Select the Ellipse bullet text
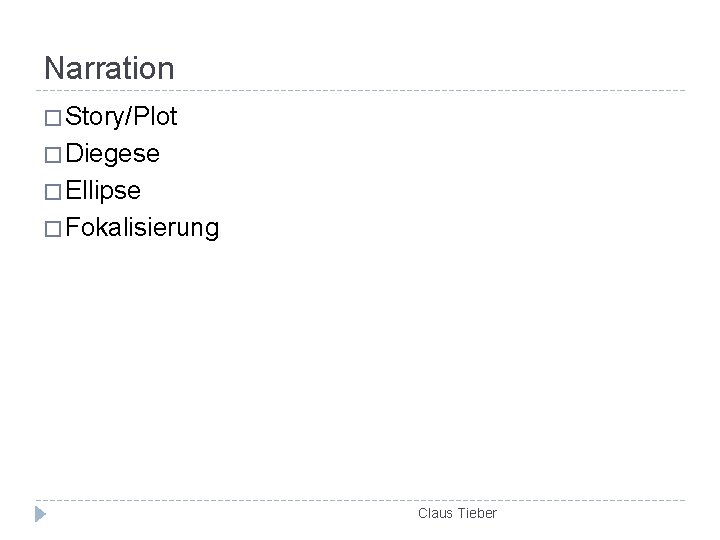Image resolution: width=720 pixels, height=540 pixels. coord(103,191)
